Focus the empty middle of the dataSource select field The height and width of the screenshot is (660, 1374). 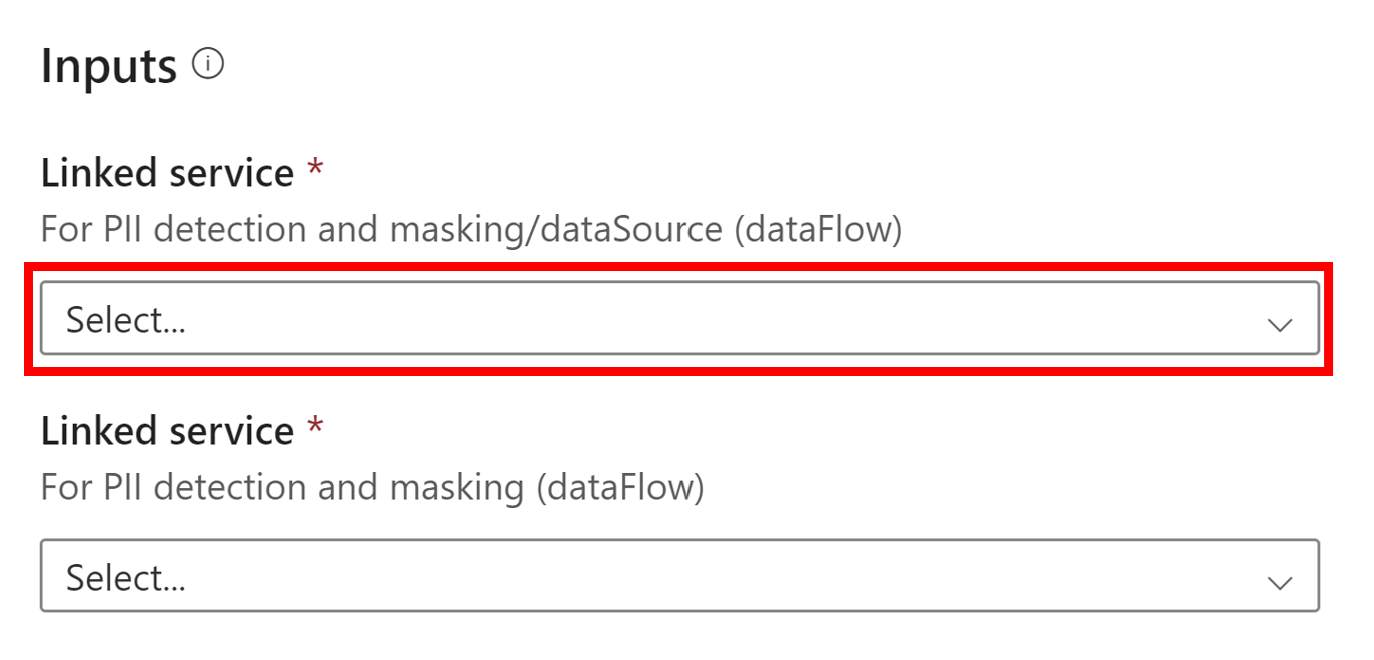700,319
